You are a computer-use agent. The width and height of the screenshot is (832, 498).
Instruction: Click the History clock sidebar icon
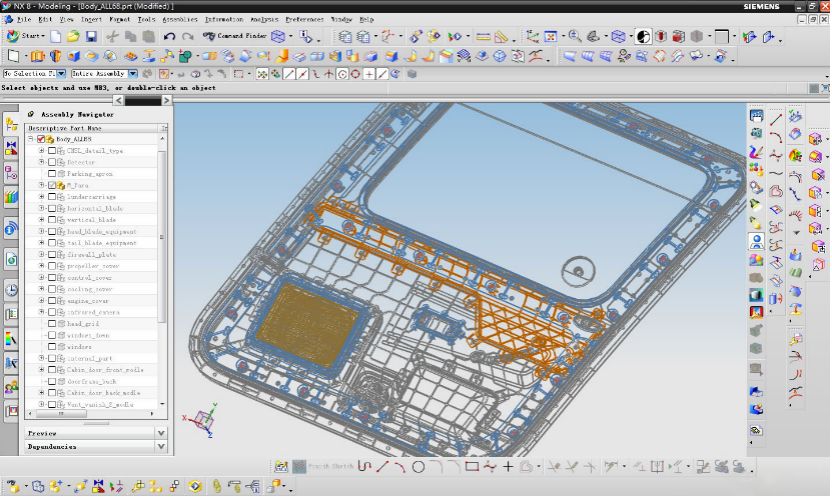point(11,290)
